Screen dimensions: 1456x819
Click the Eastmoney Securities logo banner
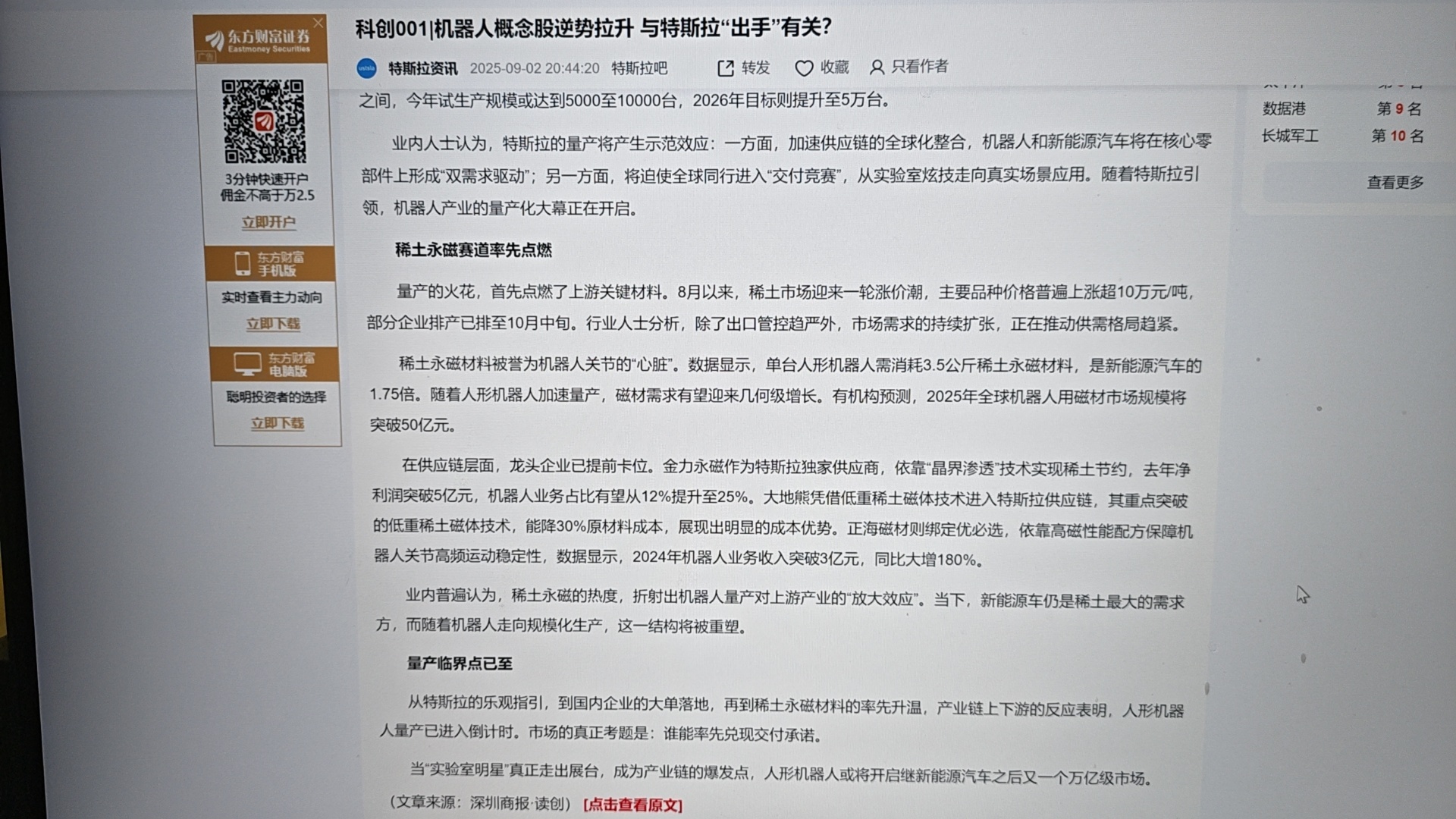pyautogui.click(x=261, y=40)
